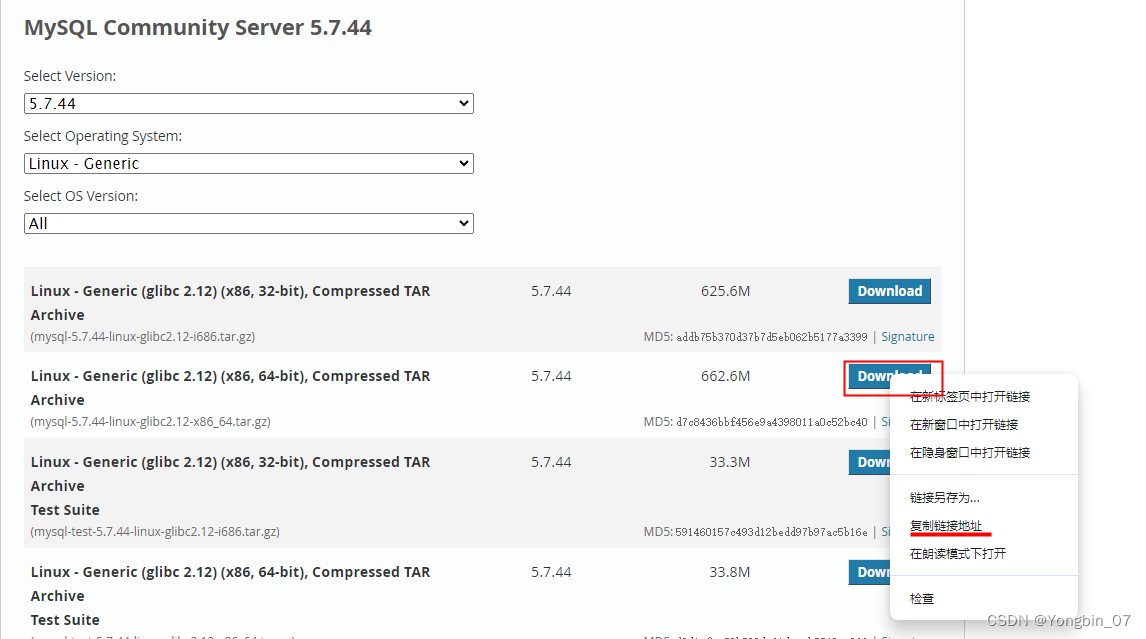Viewport: 1146px width, 639px height.
Task: Open Signature link for the i686 tar.gz
Action: click(907, 336)
